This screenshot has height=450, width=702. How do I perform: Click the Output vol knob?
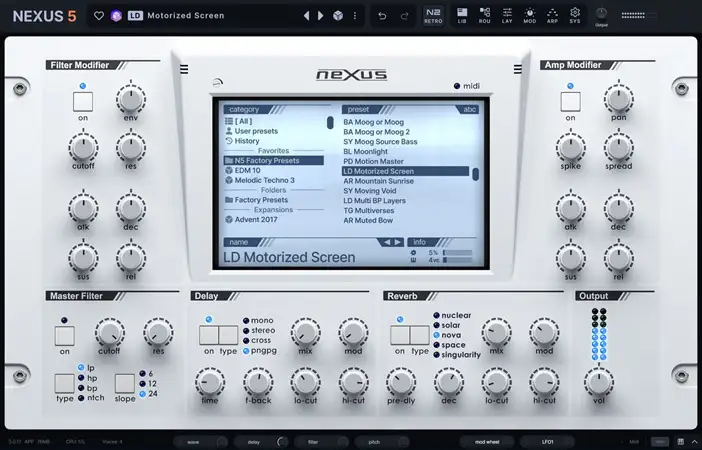599,383
